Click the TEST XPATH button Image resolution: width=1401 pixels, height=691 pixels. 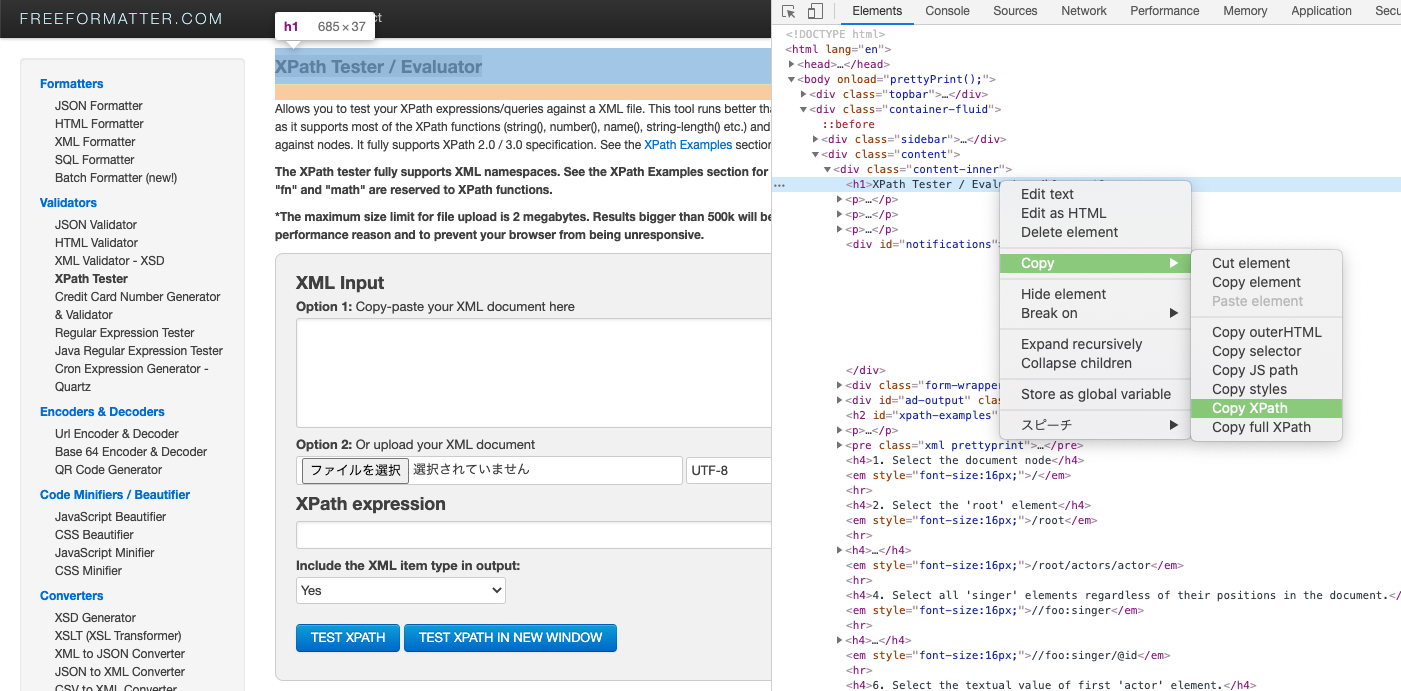[x=347, y=637]
